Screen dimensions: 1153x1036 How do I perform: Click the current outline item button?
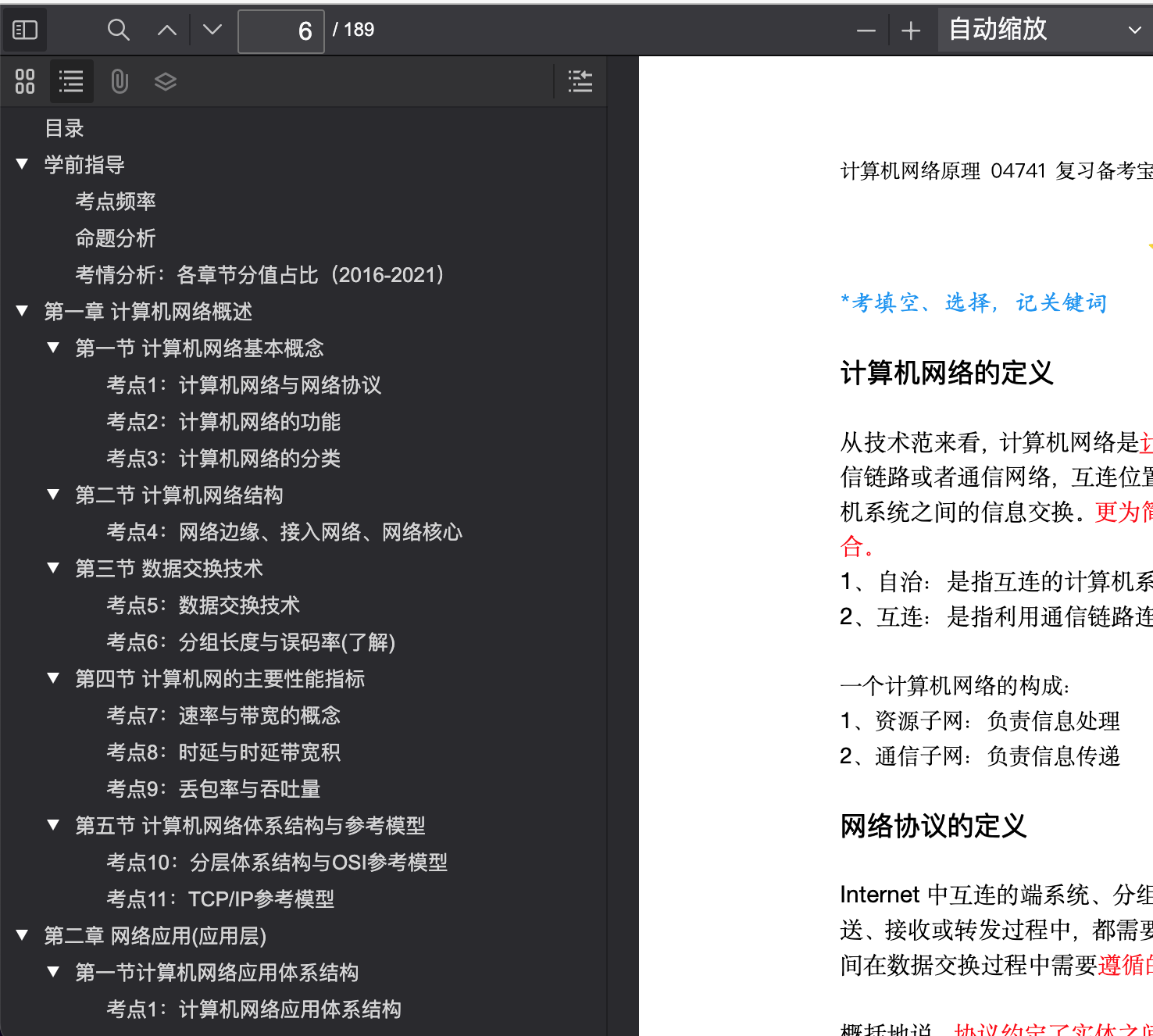pyautogui.click(x=580, y=81)
